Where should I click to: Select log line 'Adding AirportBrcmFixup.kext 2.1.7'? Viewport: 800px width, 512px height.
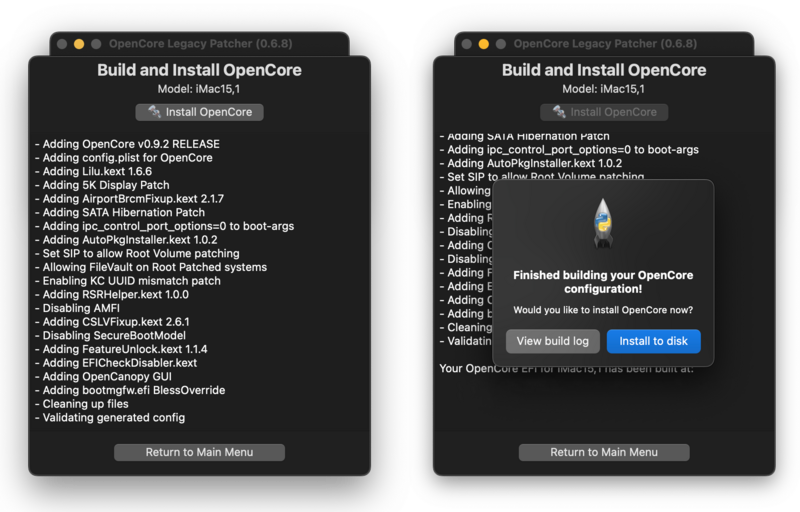130,199
